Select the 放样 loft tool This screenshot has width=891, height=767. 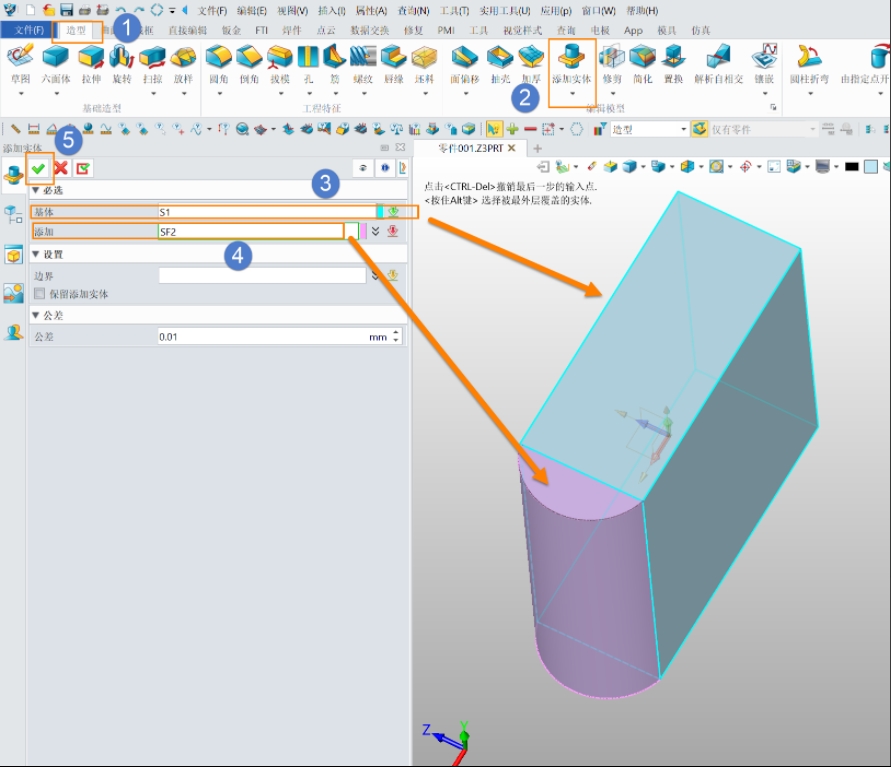[183, 64]
